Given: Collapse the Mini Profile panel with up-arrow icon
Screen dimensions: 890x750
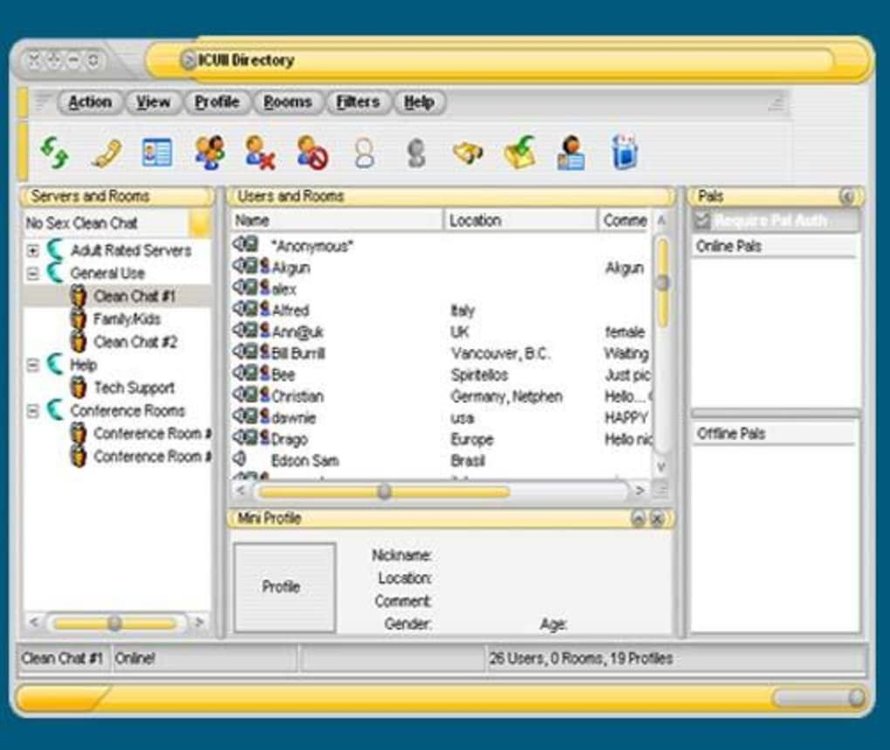Looking at the screenshot, I should [638, 518].
